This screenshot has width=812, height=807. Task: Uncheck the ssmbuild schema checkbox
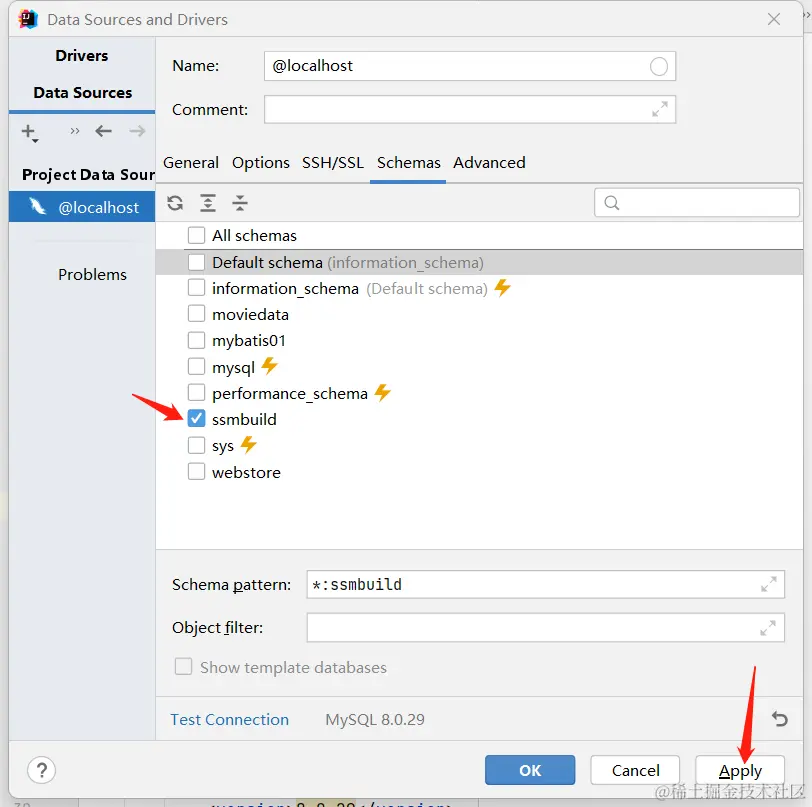click(x=197, y=419)
